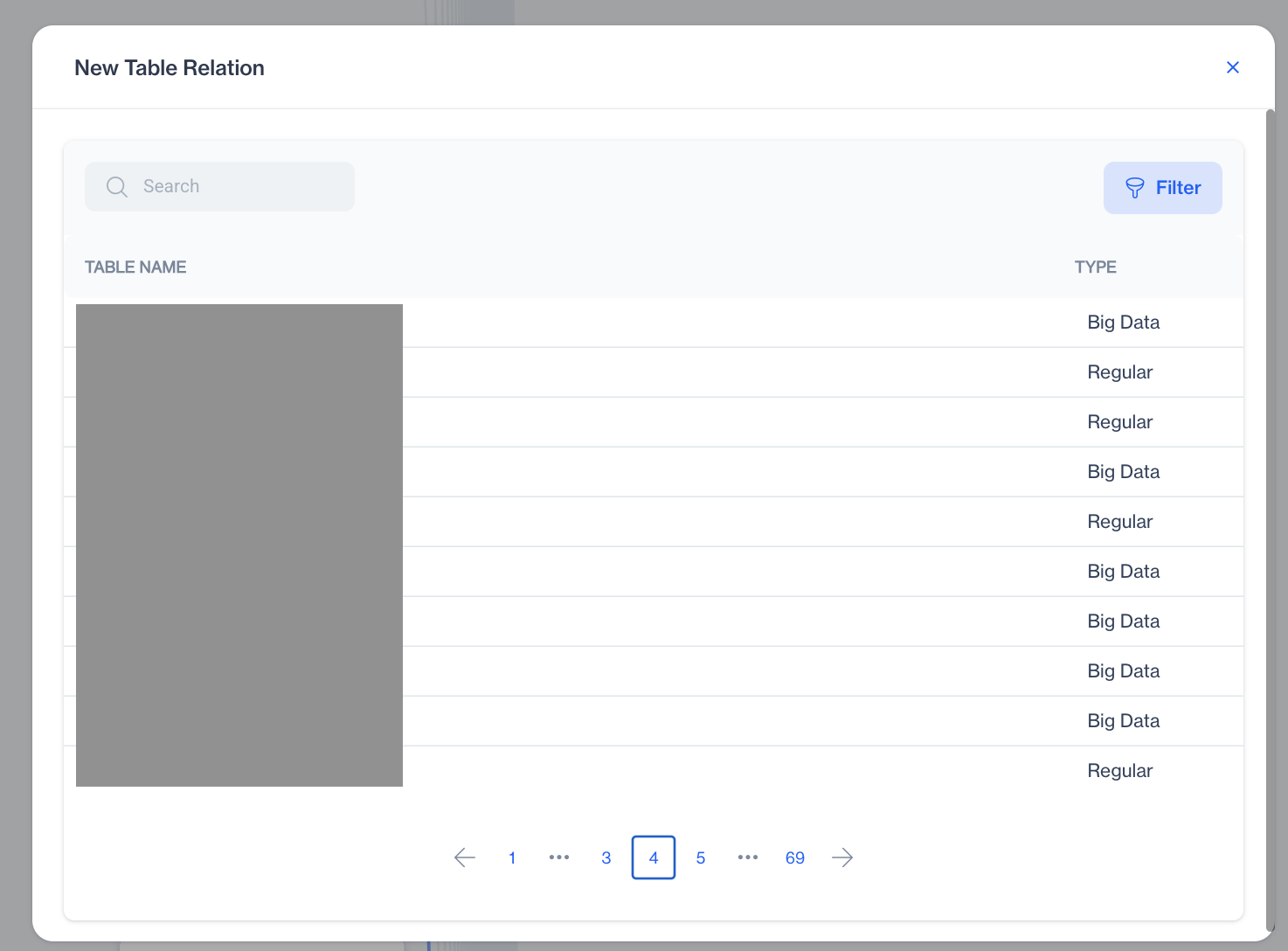The image size is (1288, 951).
Task: Click the New Table Relation title text
Action: click(170, 68)
